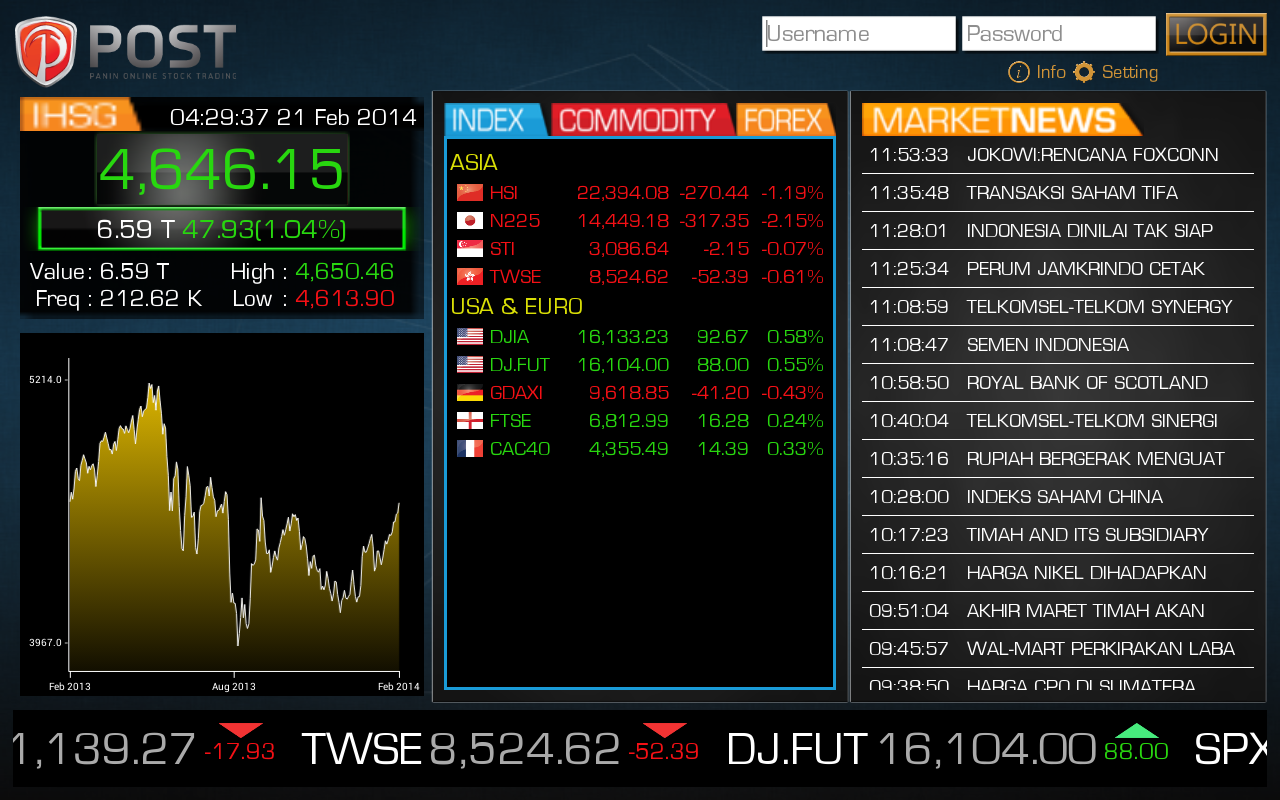Open Setting via the gear icon
1280x800 pixels.
click(x=1084, y=72)
